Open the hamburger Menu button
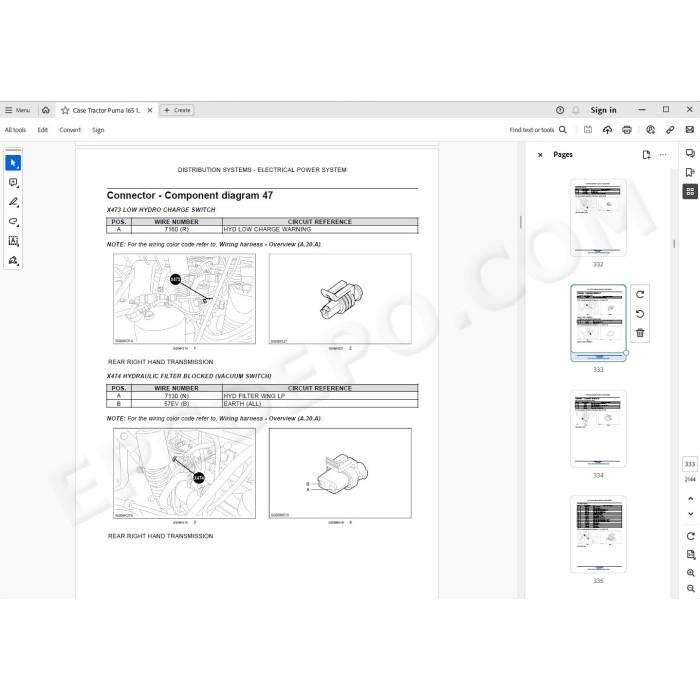Viewport: 700px width, 700px height. point(17,110)
